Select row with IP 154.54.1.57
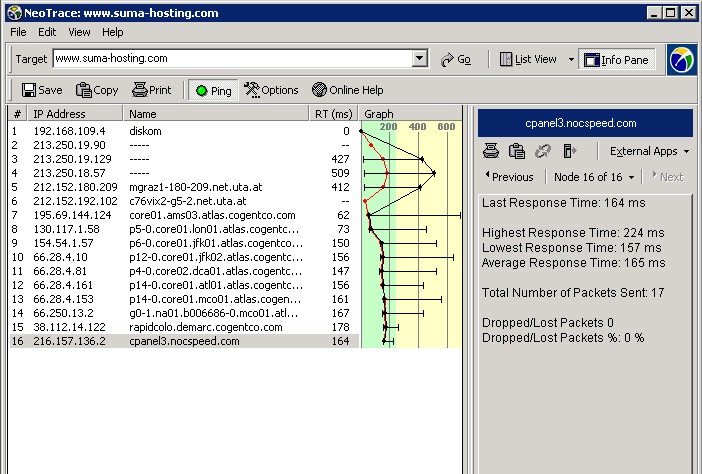702x474 pixels. [x=184, y=243]
